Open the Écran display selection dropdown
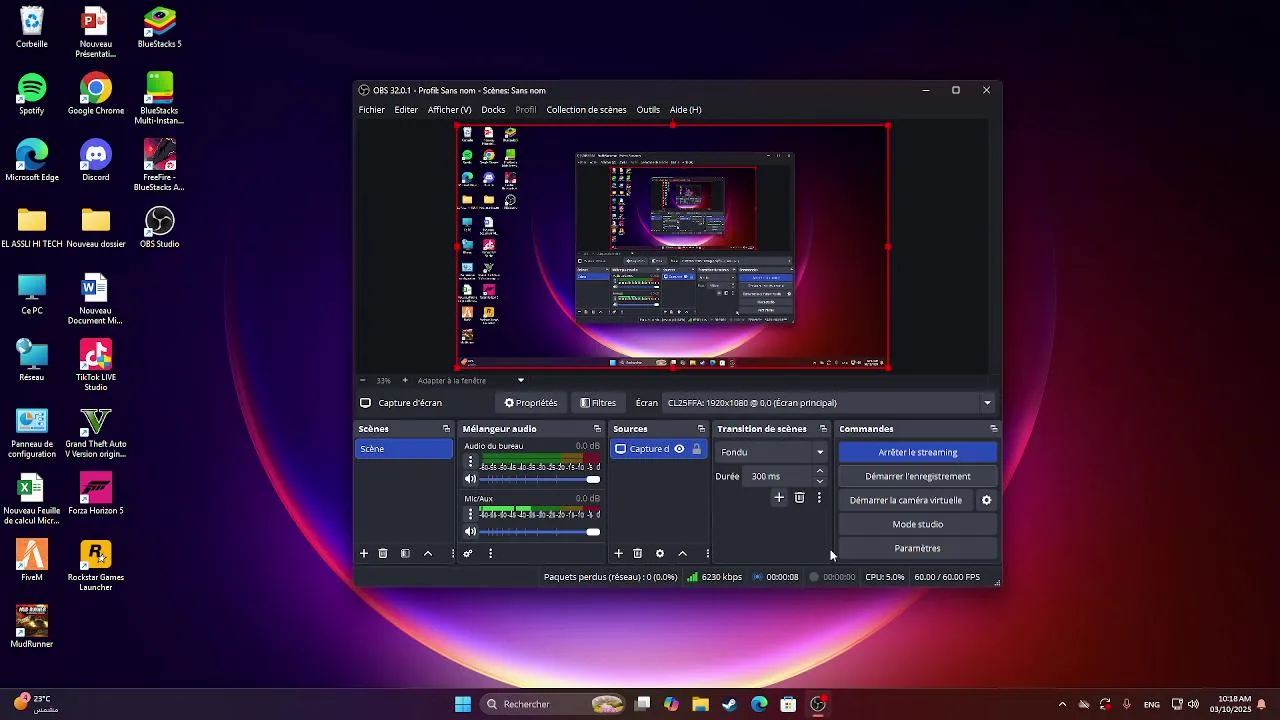 (829, 403)
